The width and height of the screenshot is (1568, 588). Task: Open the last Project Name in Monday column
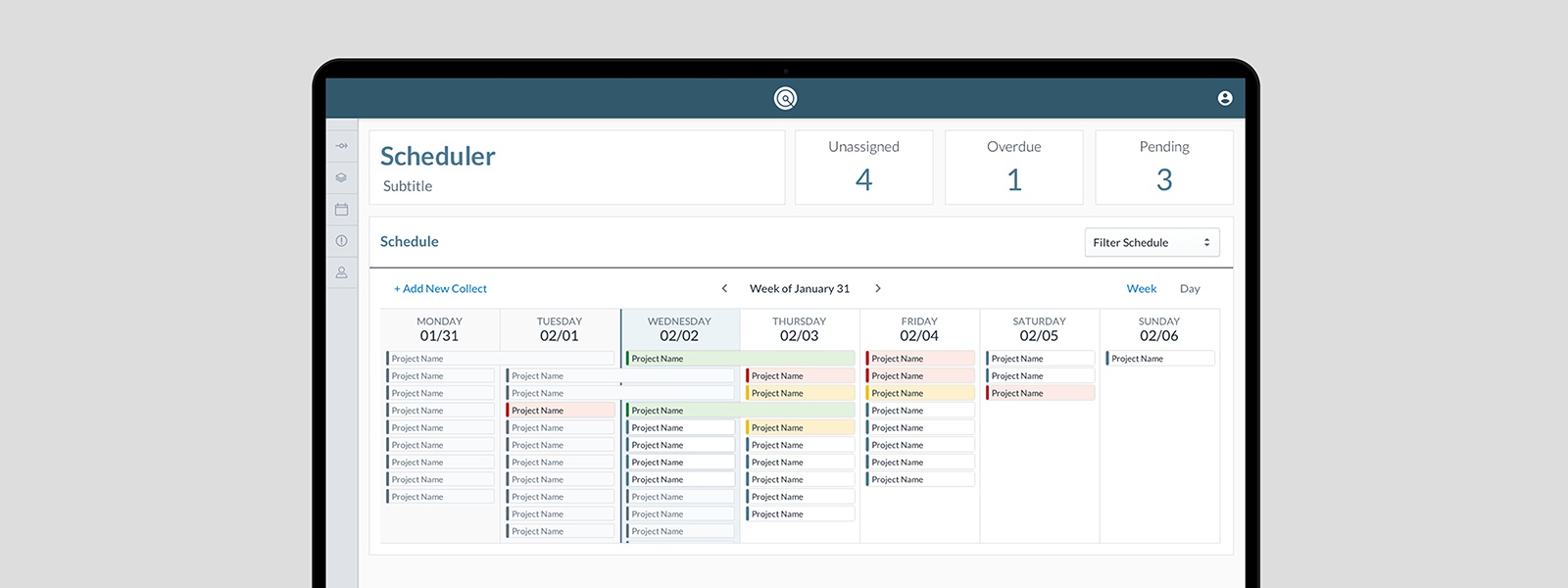440,497
